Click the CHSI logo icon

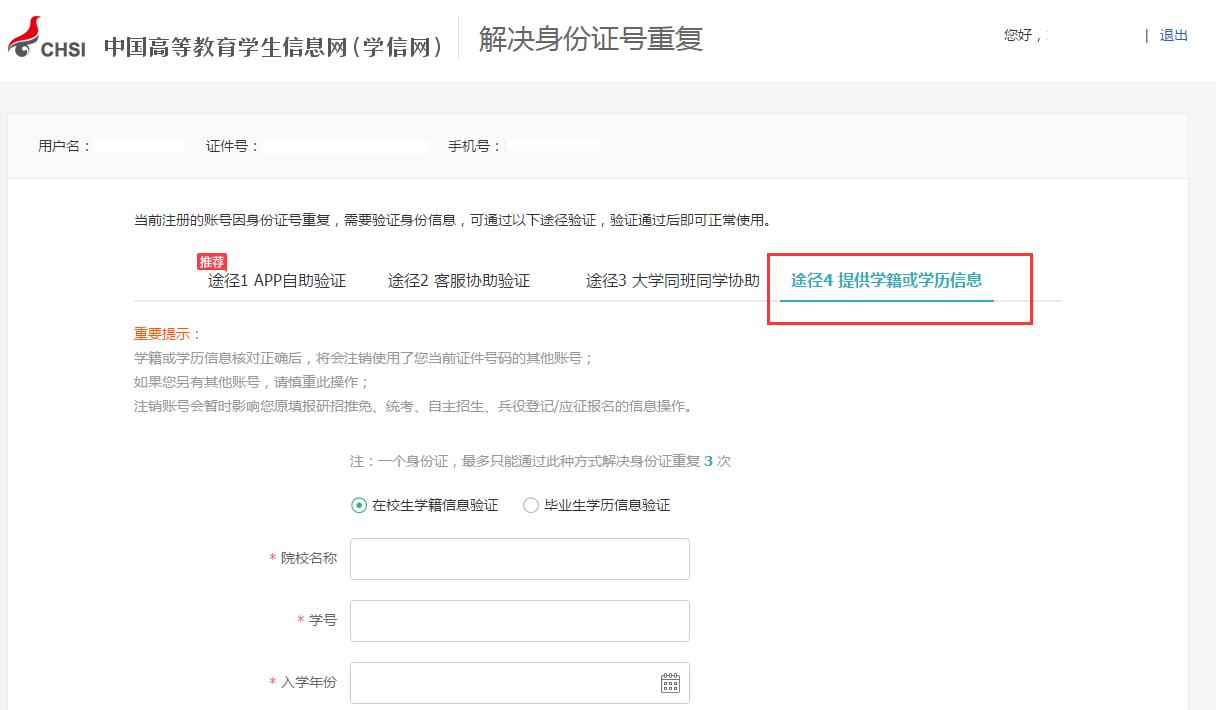(46, 38)
